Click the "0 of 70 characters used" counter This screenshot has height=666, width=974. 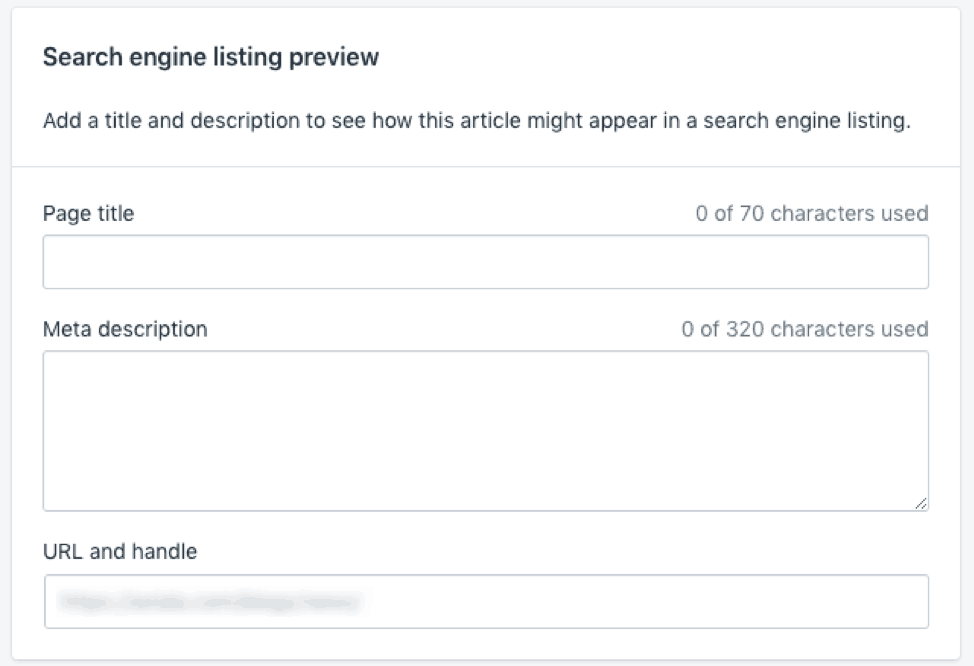click(x=812, y=213)
